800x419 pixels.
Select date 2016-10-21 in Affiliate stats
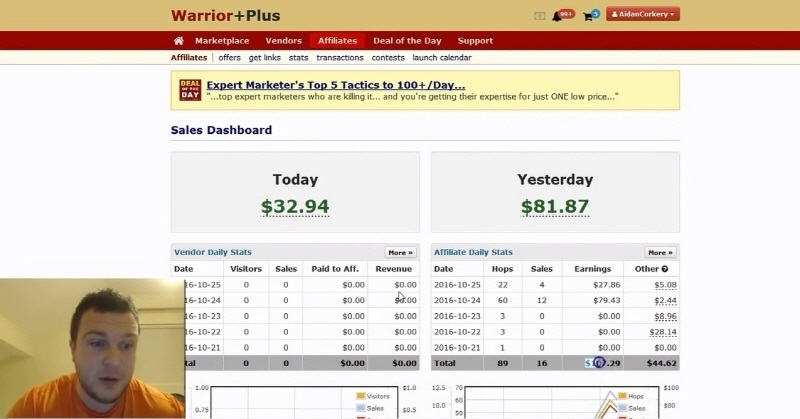tap(457, 348)
